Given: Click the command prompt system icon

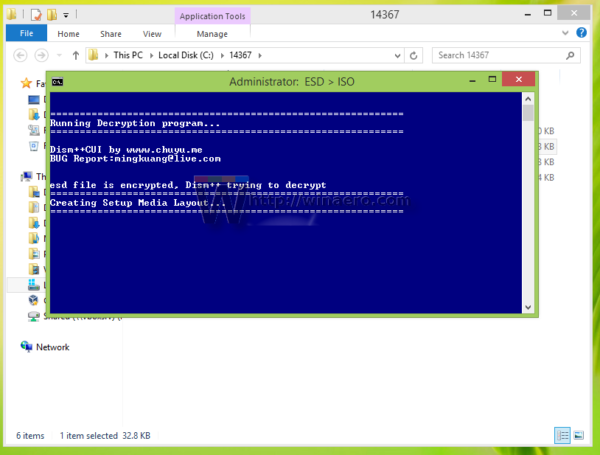Looking at the screenshot, I should point(58,82).
